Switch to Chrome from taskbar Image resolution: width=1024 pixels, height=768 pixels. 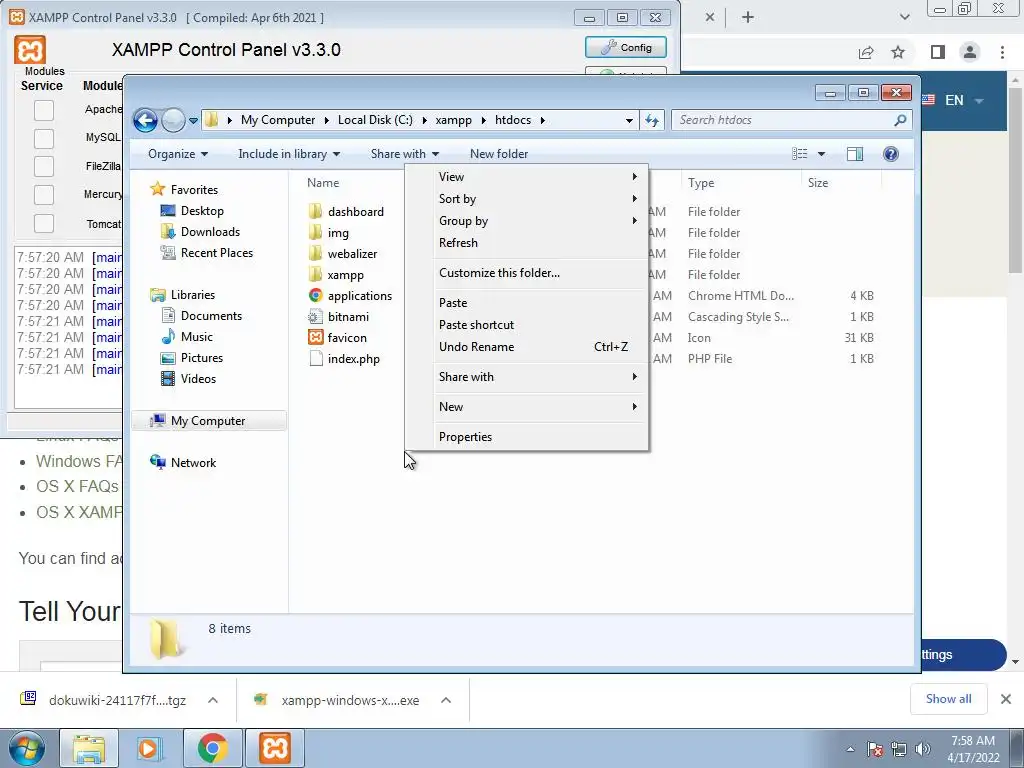212,748
